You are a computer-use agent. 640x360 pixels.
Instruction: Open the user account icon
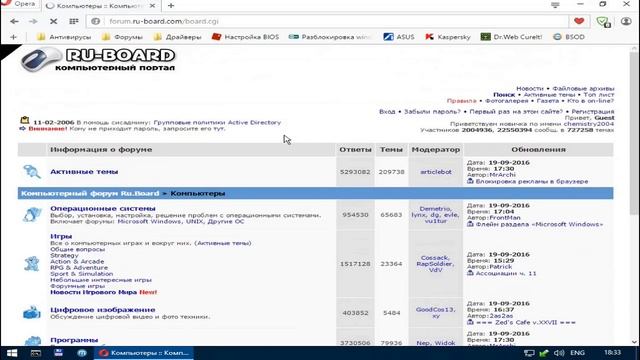pos(626,21)
